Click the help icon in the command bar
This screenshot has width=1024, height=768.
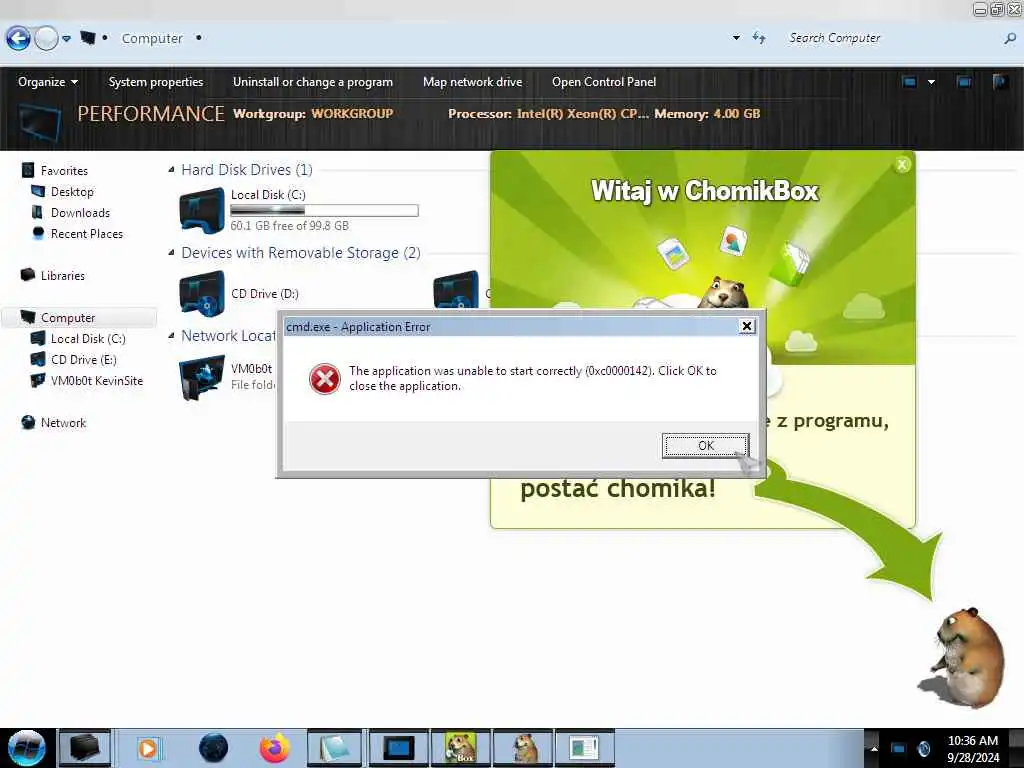click(1000, 82)
